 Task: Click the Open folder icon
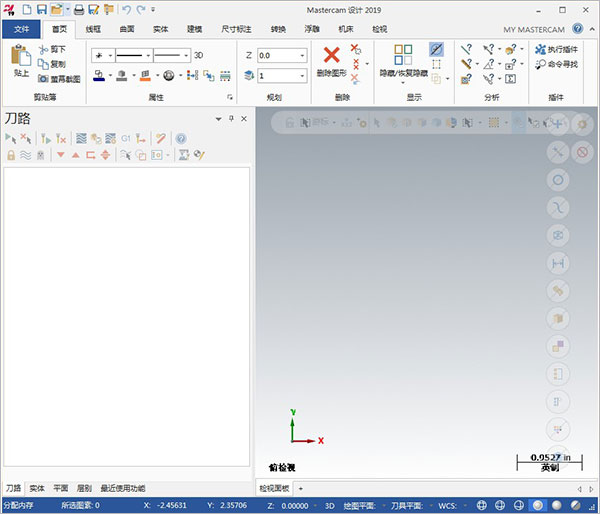click(x=56, y=10)
